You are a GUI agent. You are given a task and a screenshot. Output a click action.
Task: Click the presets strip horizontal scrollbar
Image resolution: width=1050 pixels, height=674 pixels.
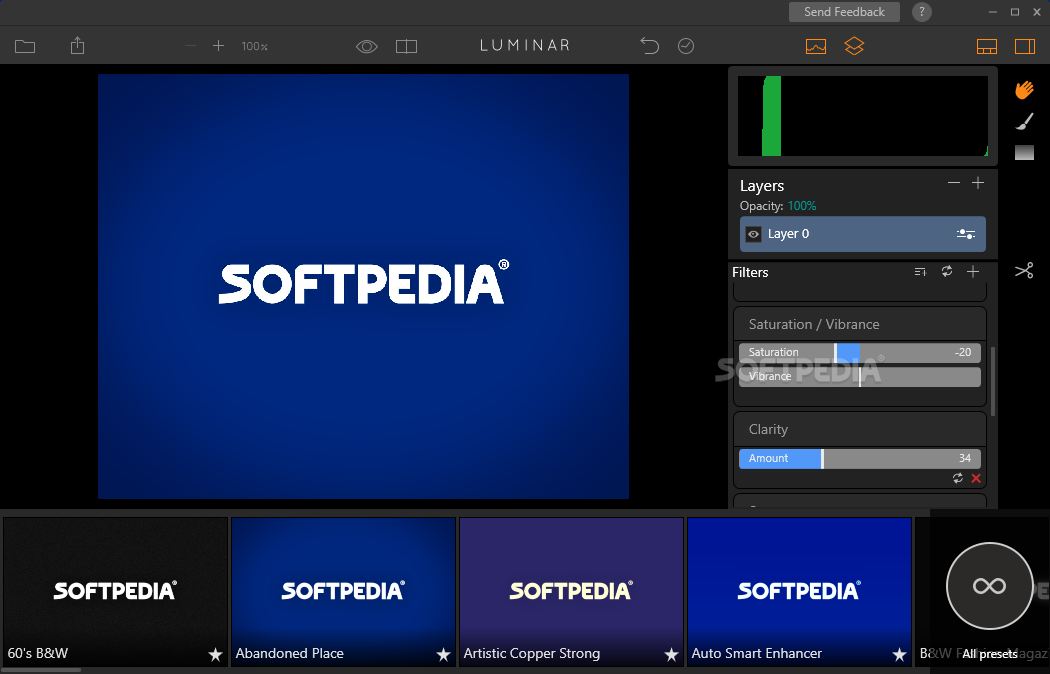(40, 670)
